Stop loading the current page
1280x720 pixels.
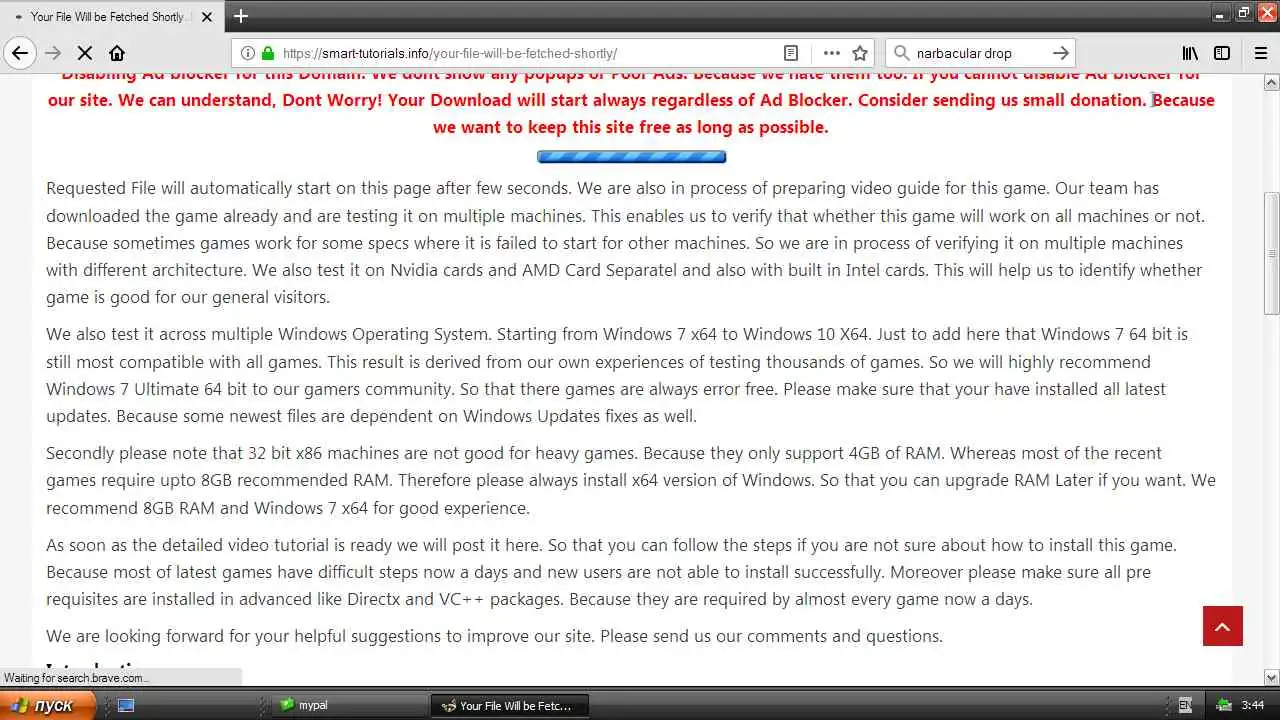[x=85, y=53]
